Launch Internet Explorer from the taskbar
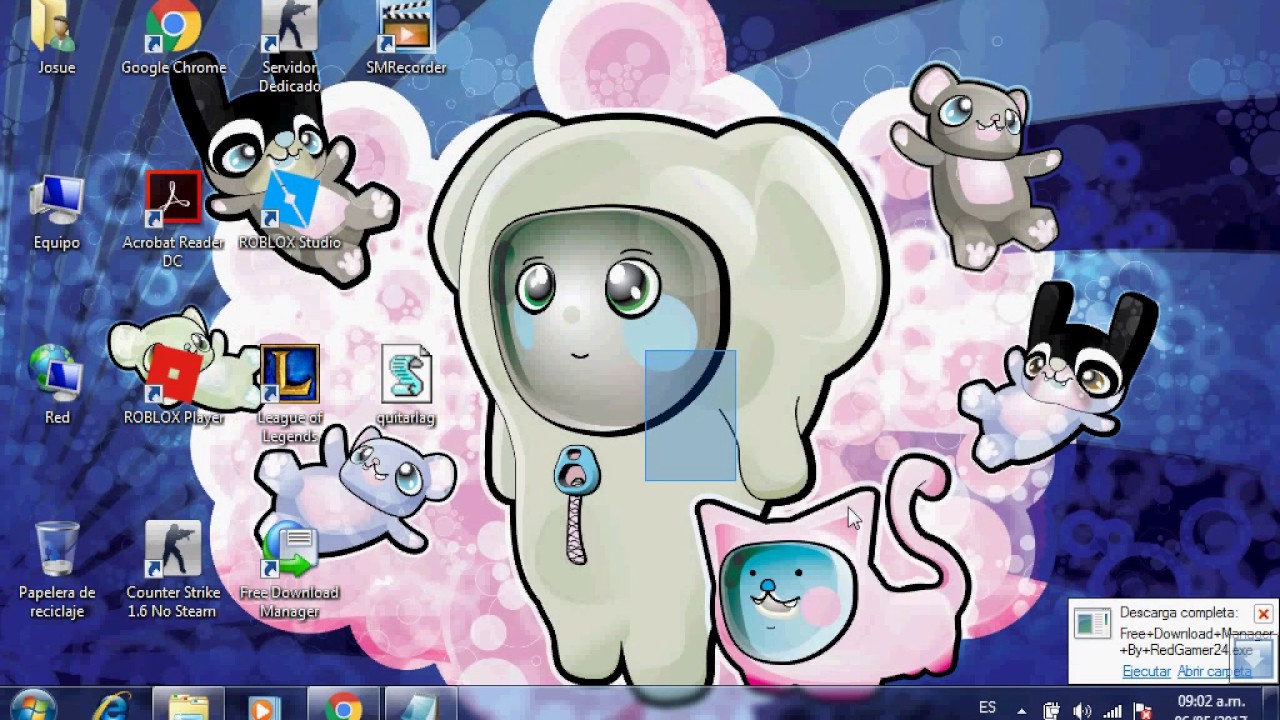 (x=110, y=706)
